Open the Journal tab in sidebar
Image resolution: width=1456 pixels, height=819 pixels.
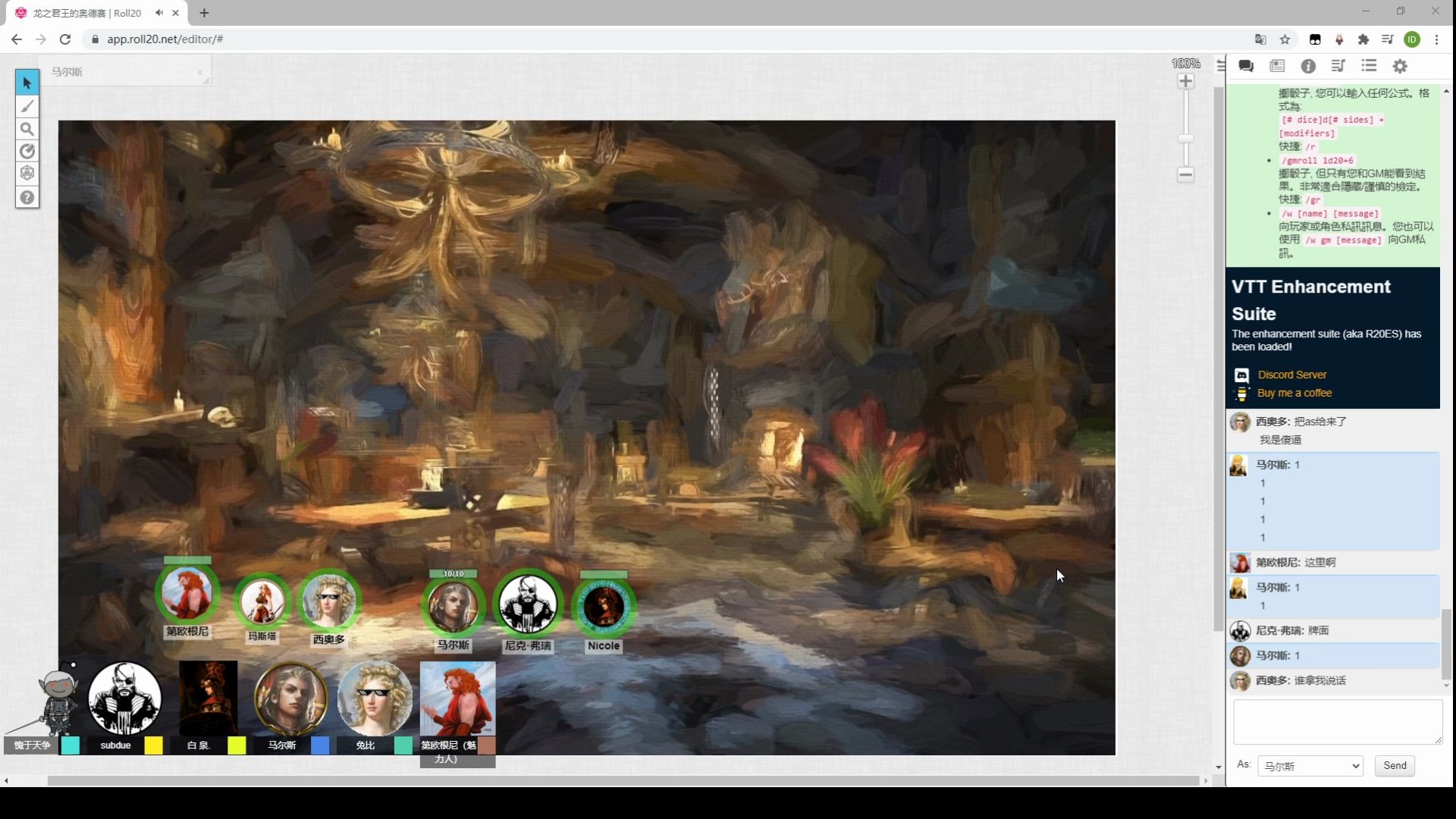[1277, 66]
